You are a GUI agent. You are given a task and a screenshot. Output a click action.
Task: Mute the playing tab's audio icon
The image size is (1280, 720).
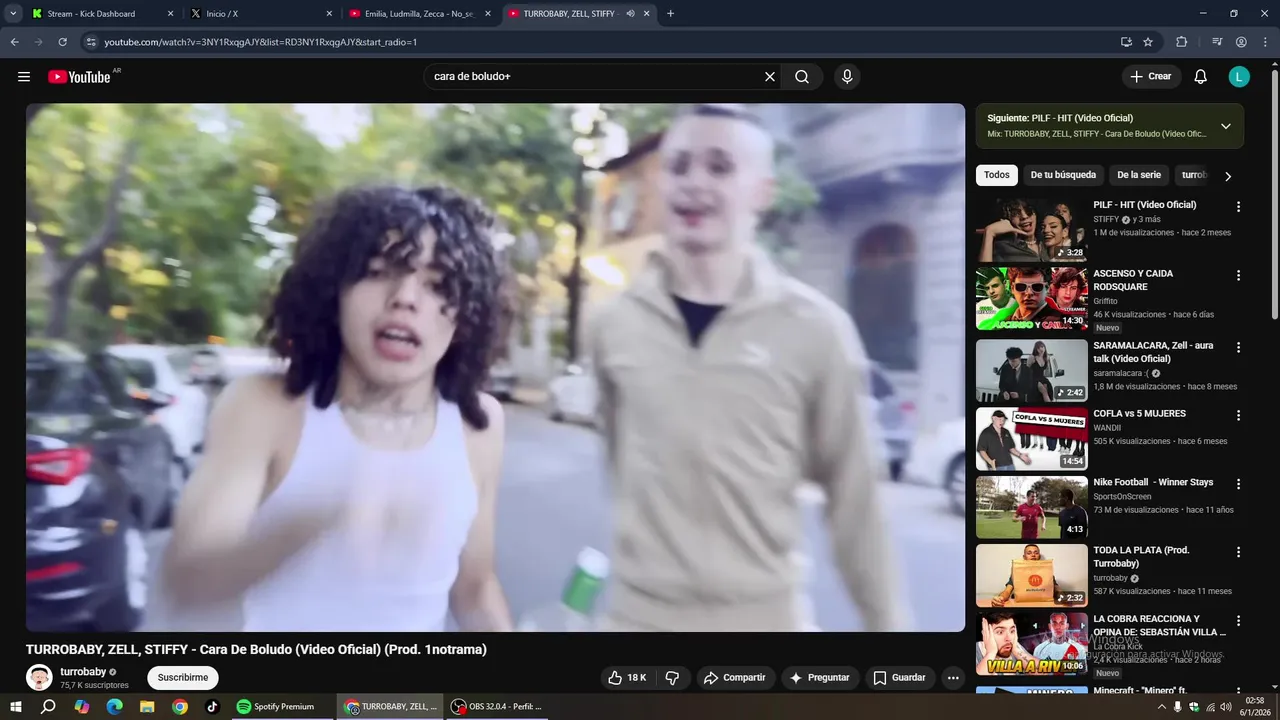pyautogui.click(x=630, y=14)
